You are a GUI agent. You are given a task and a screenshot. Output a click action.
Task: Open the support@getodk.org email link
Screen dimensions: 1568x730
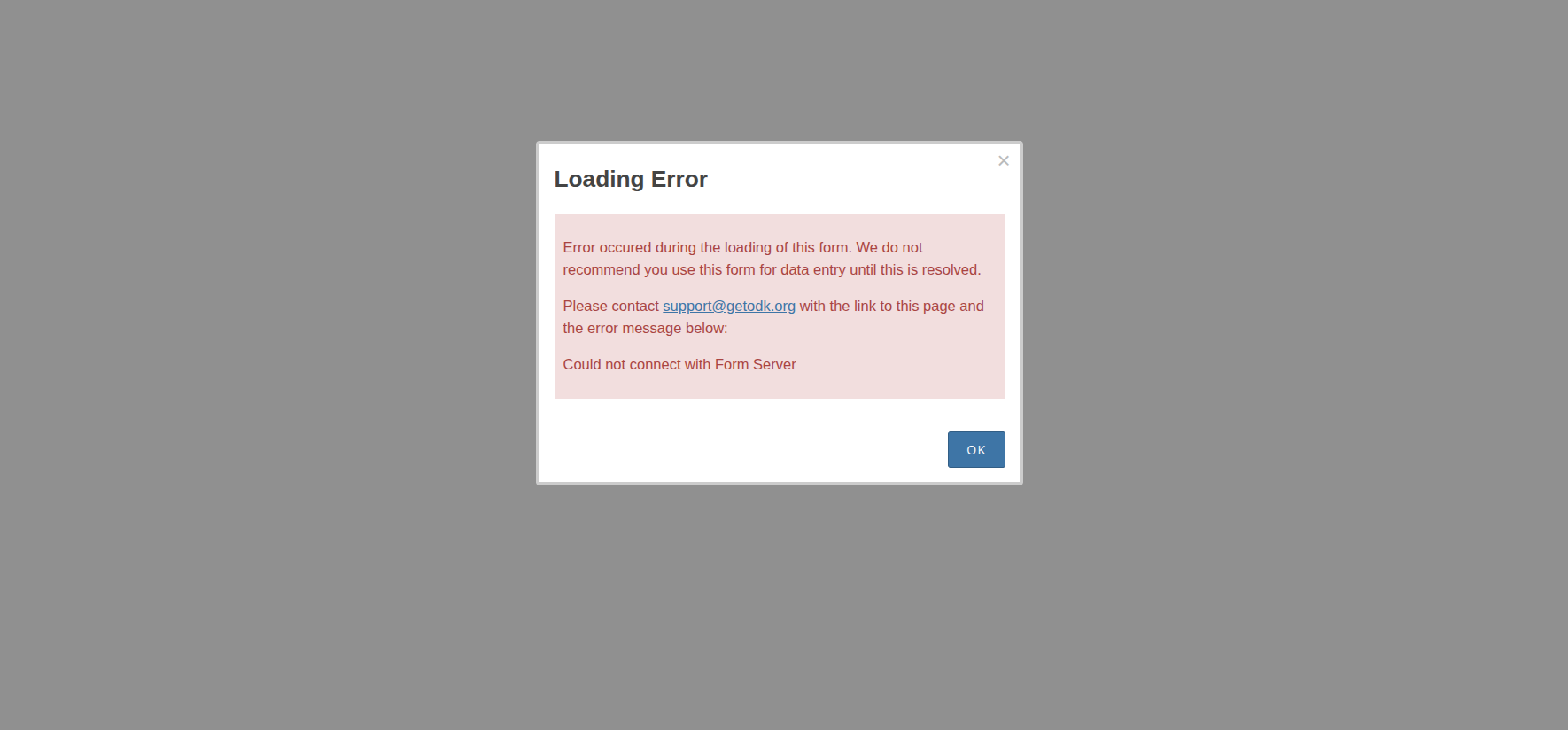coord(729,306)
